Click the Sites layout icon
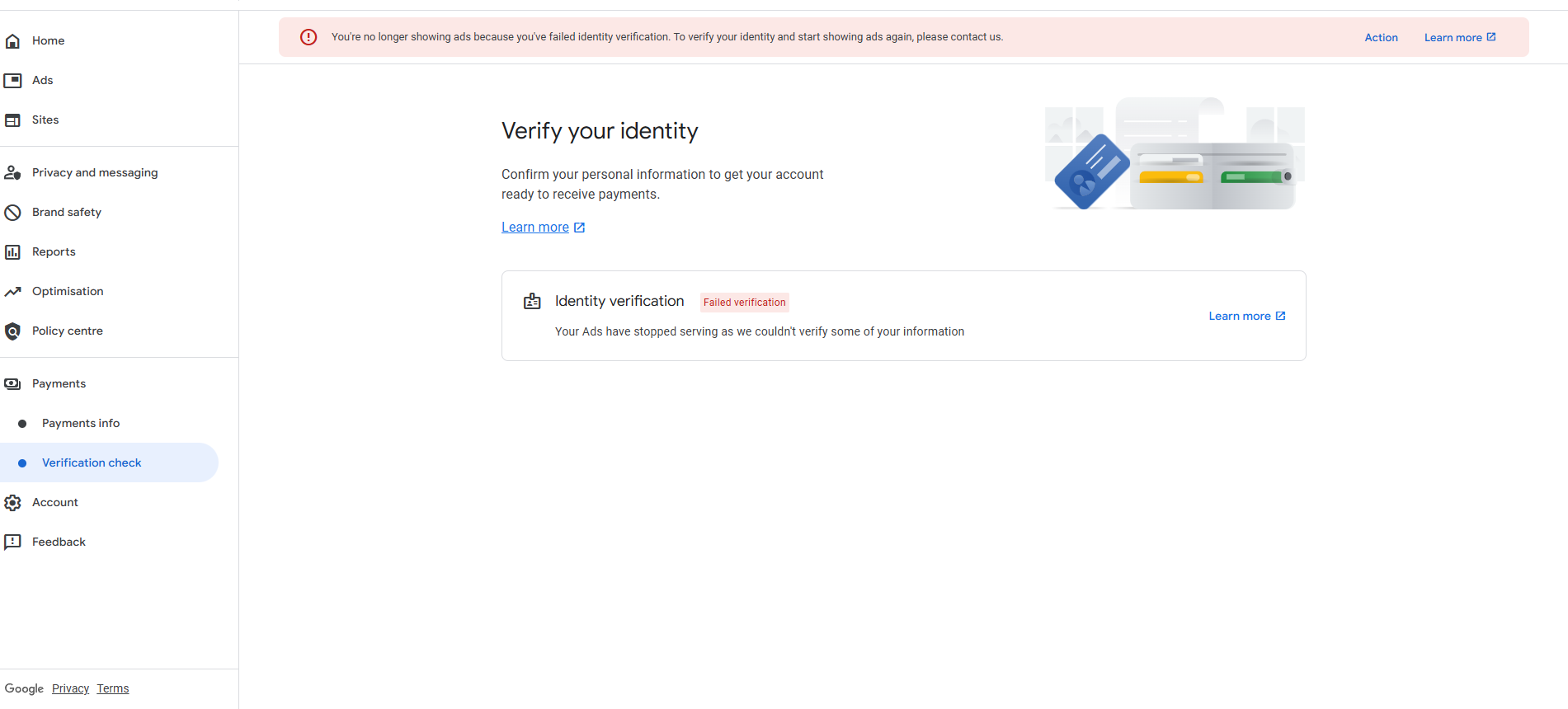 (12, 120)
